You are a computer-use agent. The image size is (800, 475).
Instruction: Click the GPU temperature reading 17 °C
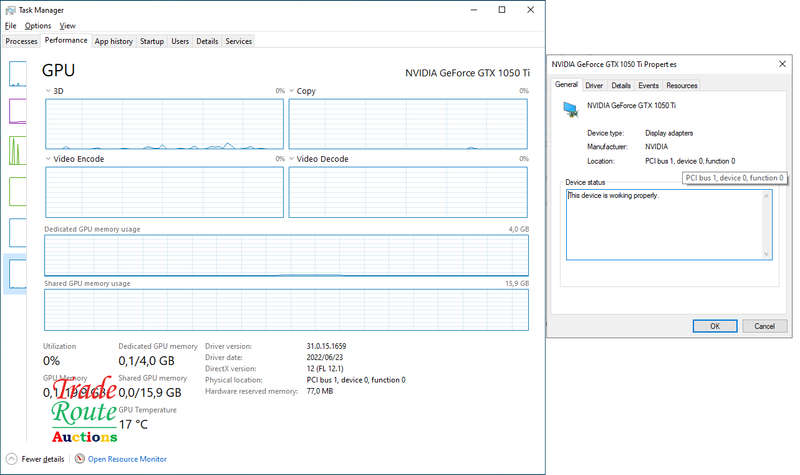point(133,424)
